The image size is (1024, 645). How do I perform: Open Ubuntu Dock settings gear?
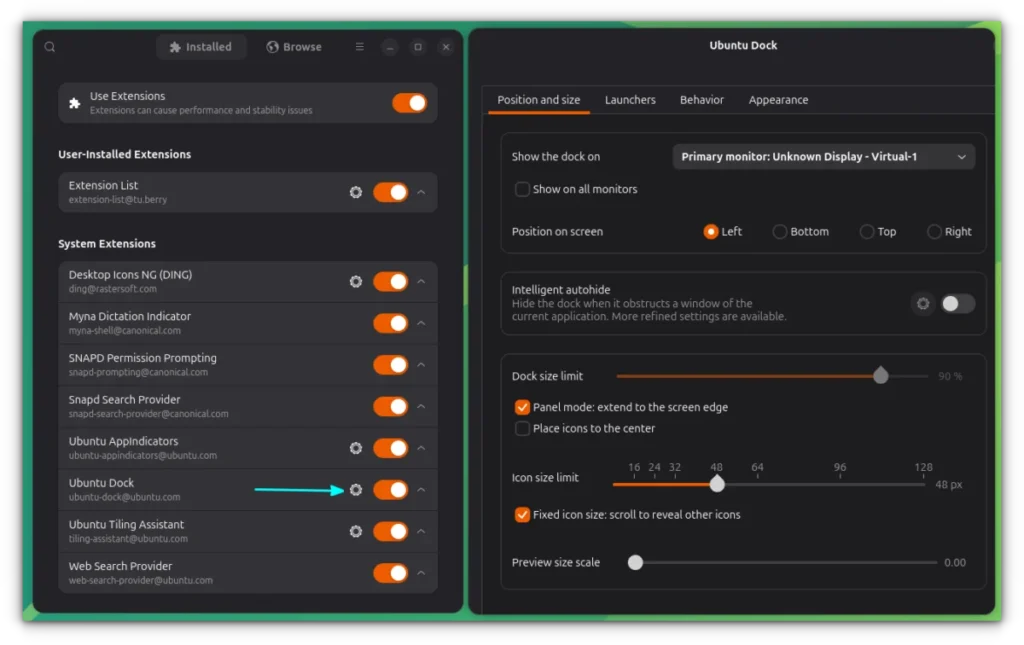356,490
